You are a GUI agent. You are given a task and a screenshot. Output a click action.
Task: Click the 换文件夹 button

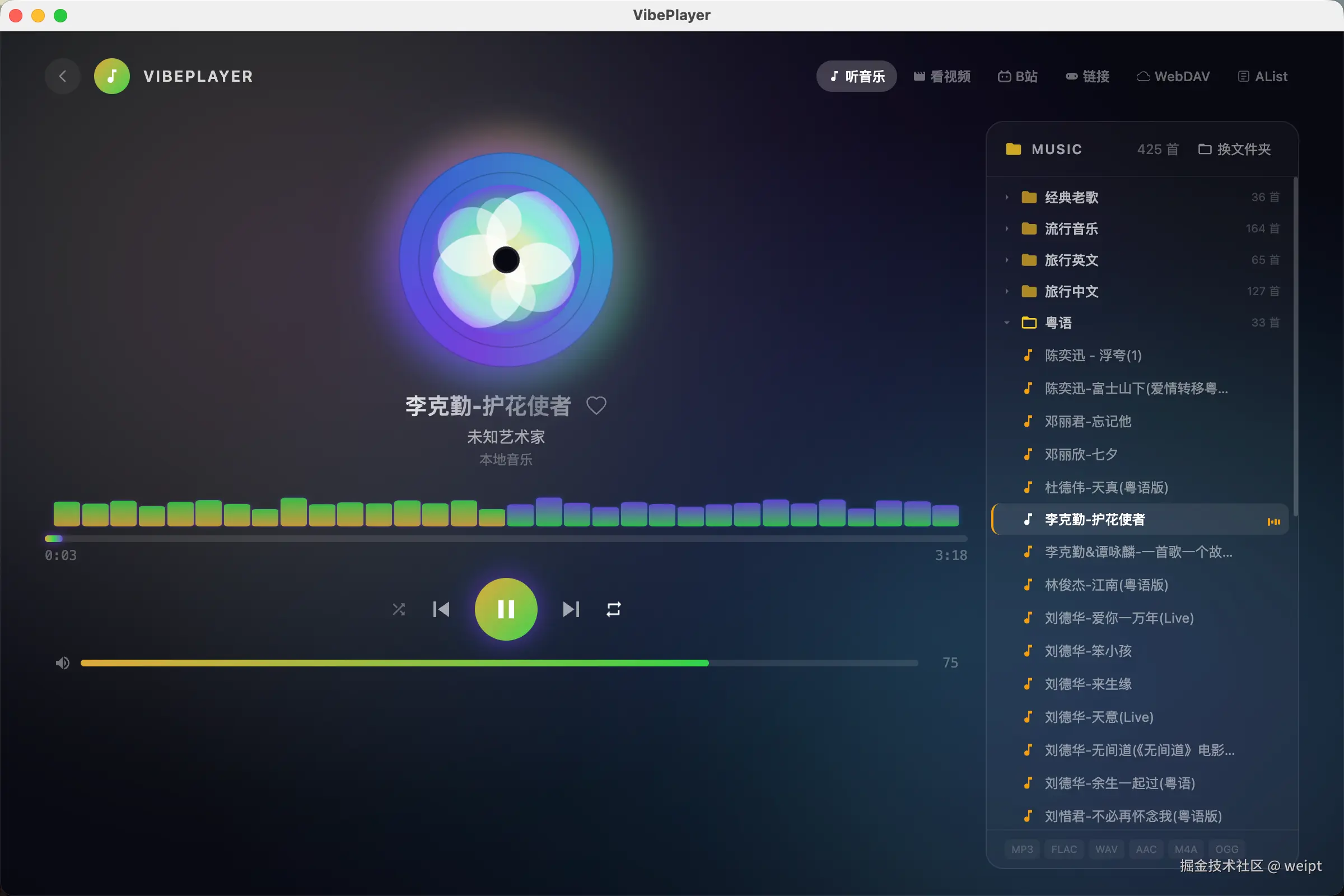pos(1234,149)
